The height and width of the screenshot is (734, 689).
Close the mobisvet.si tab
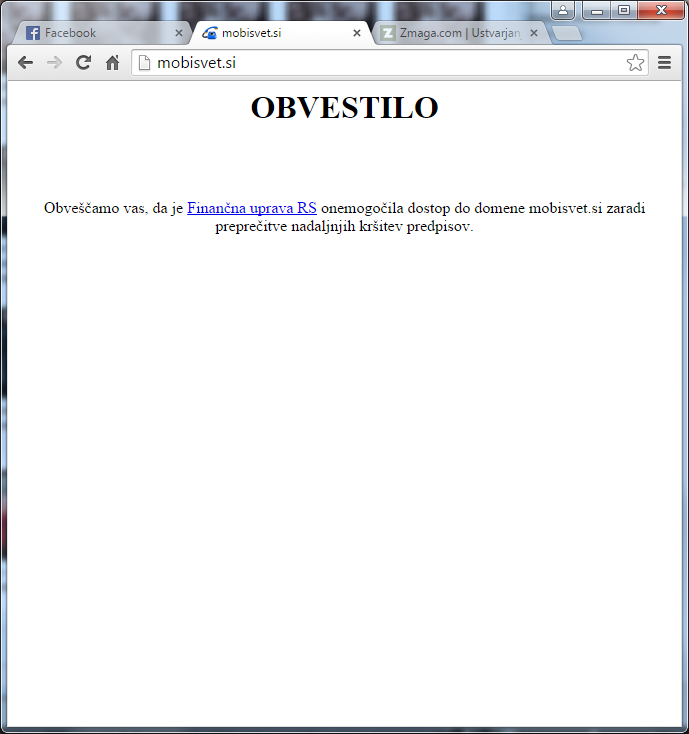click(x=357, y=33)
